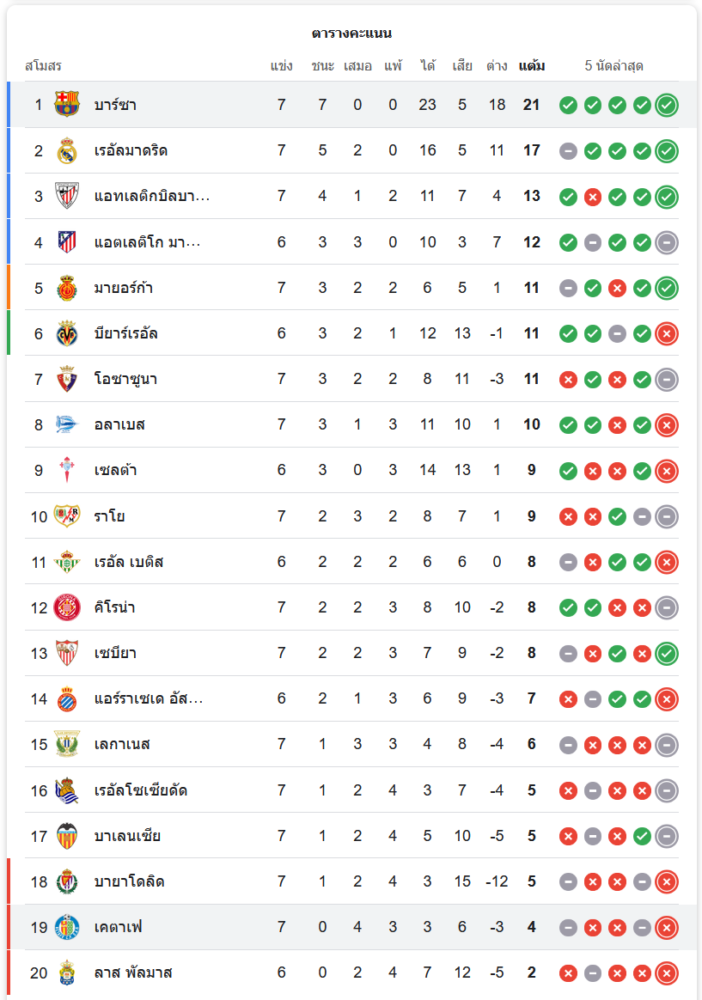This screenshot has height=1000, width=702.
Task: Click the แต้ม points column header
Action: [x=532, y=66]
